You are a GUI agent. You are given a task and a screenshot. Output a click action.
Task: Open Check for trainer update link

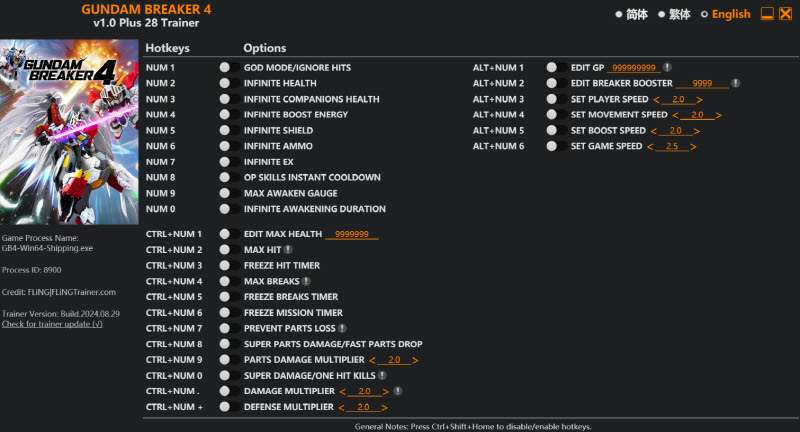click(x=52, y=324)
